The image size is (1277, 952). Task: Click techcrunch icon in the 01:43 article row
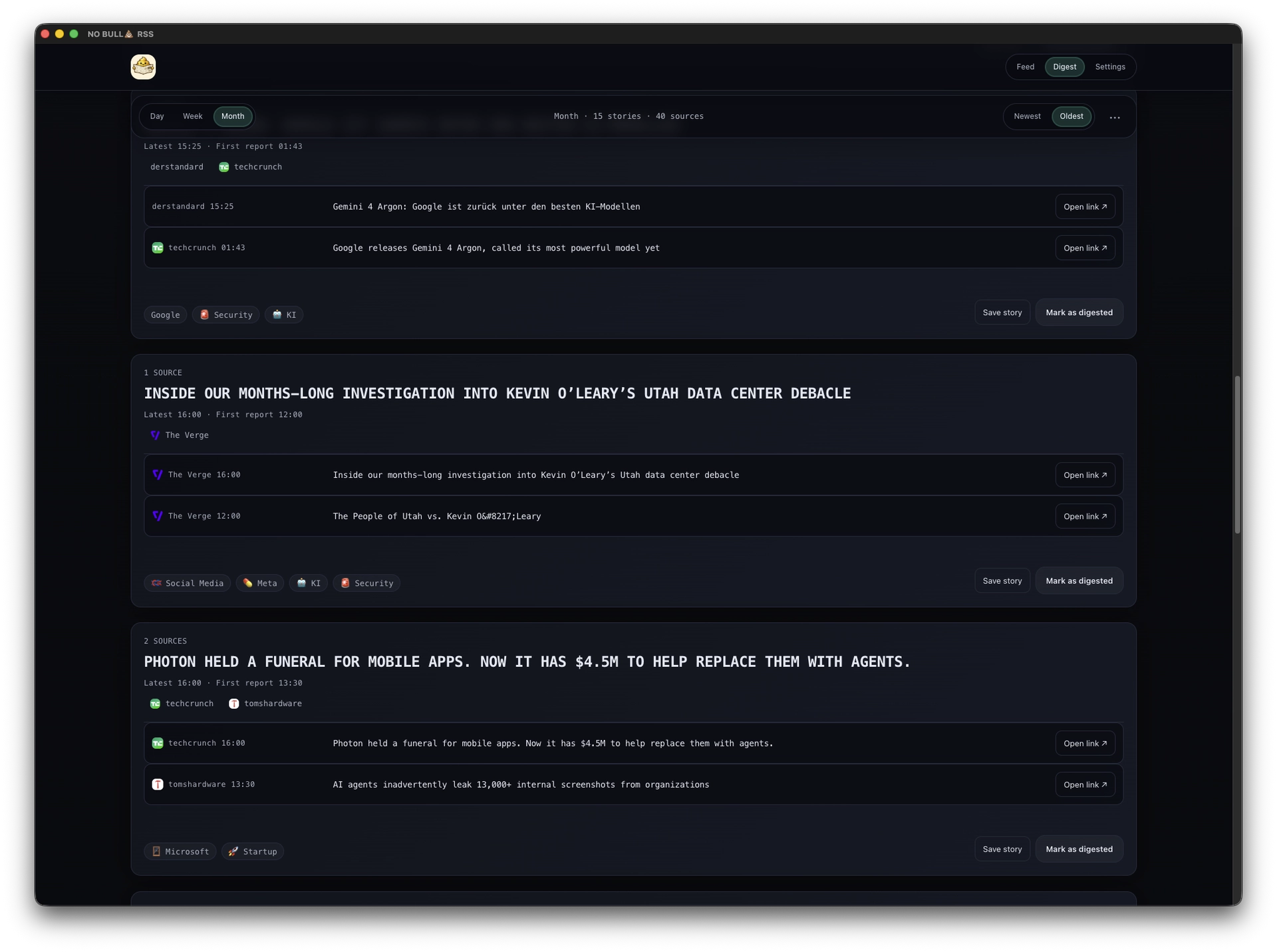pyautogui.click(x=158, y=247)
